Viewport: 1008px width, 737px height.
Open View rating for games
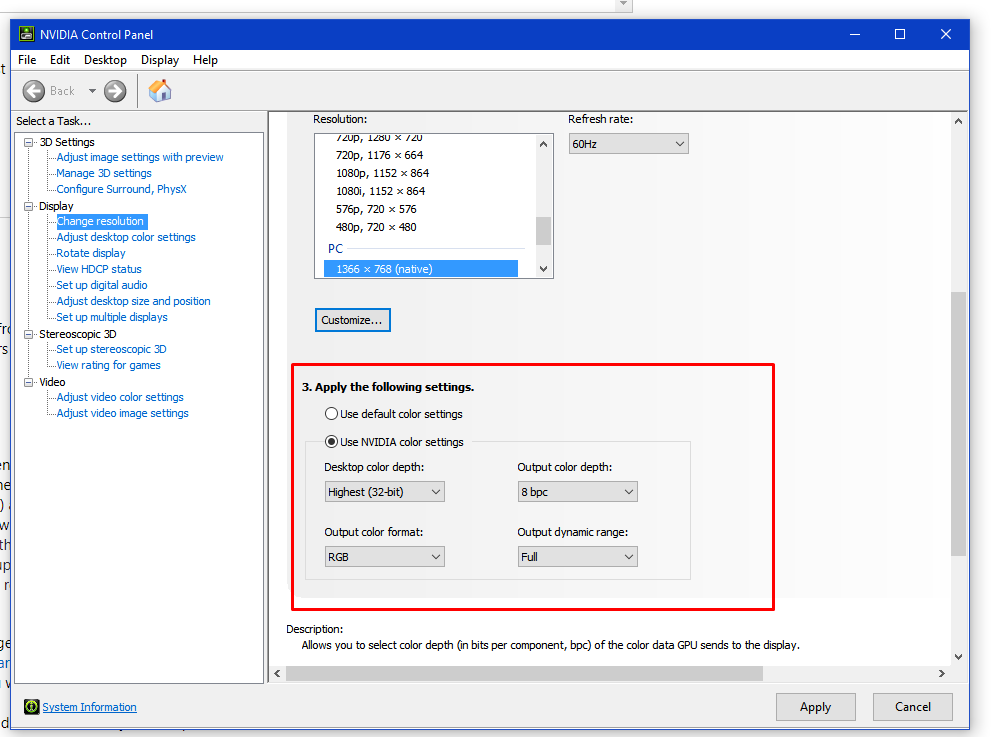coord(108,365)
